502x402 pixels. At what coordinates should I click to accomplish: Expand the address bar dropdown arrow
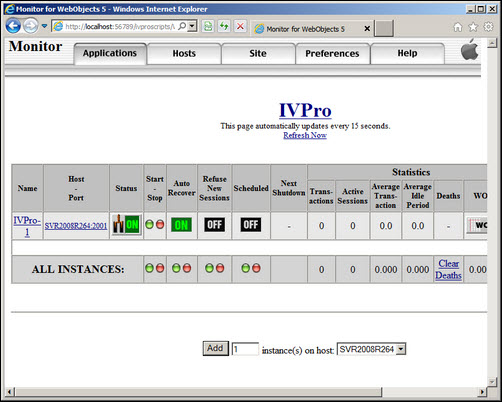pyautogui.click(x=192, y=26)
